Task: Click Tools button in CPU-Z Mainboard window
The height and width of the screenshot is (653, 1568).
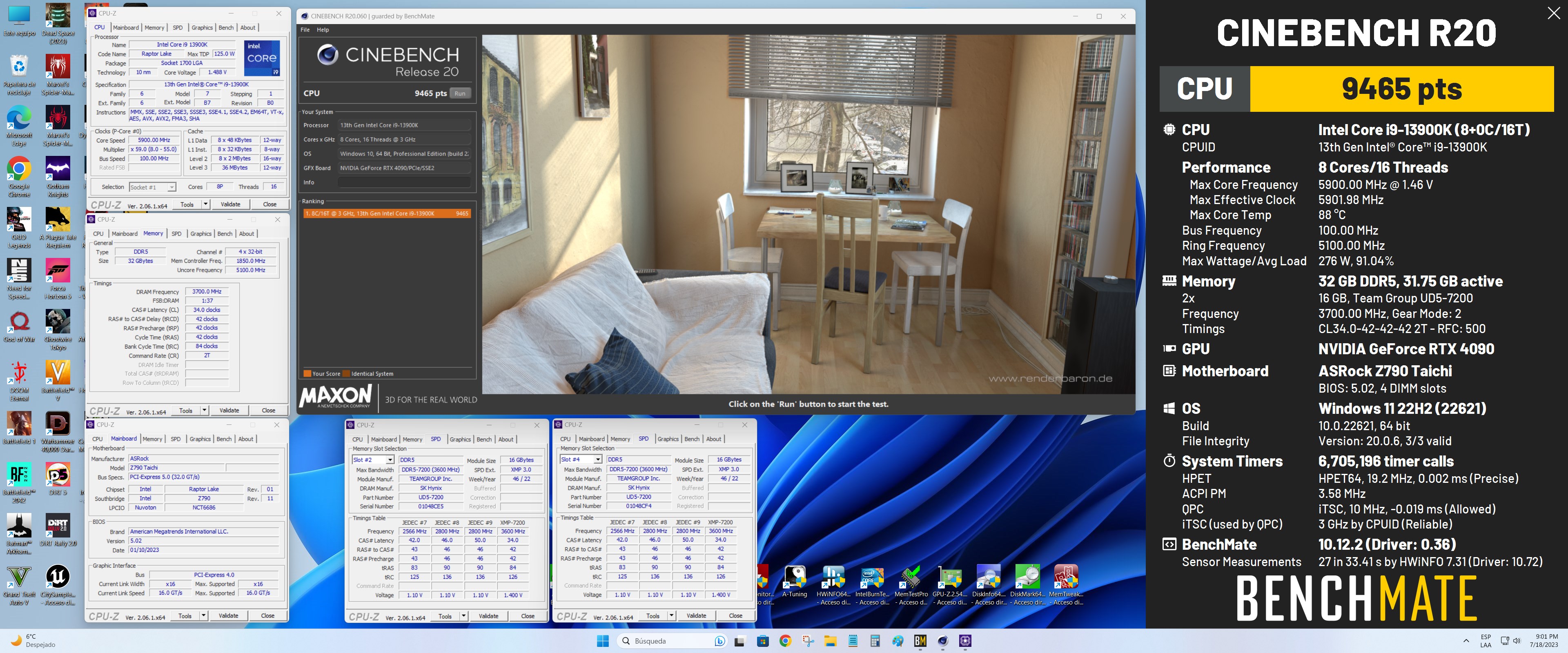Action: click(x=185, y=616)
